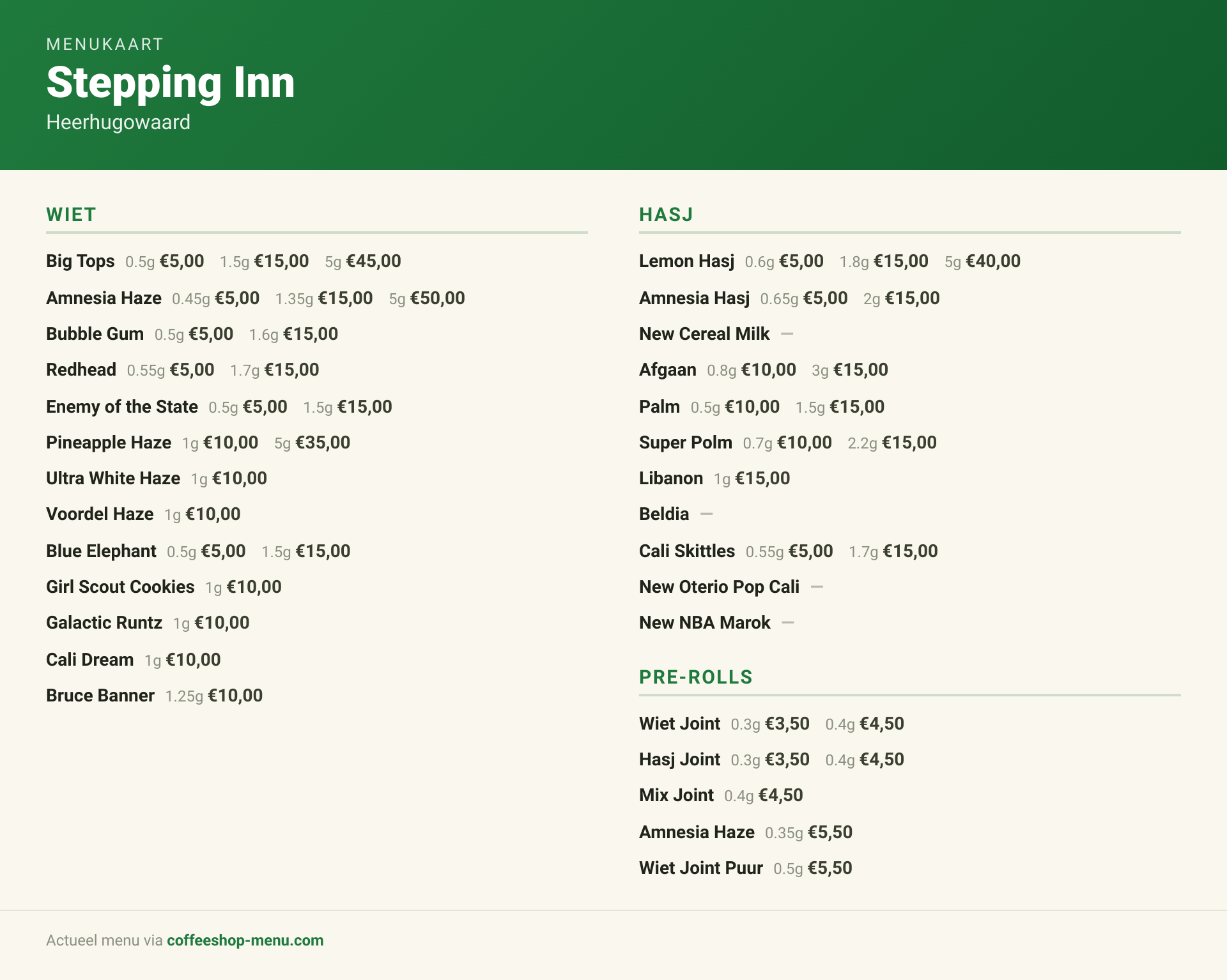Click the Redhead item
Viewport: 1227px width, 980px height.
click(81, 370)
